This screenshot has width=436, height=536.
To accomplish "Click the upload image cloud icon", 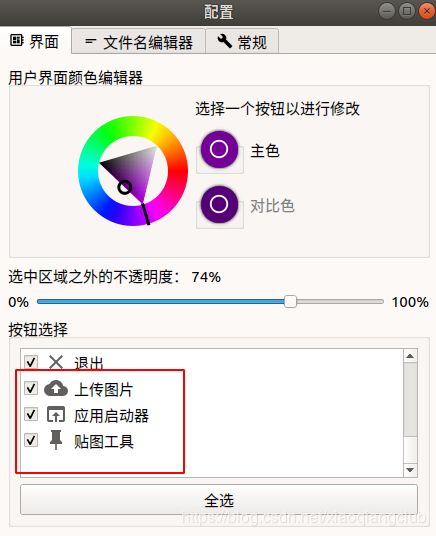I will click(x=56, y=388).
